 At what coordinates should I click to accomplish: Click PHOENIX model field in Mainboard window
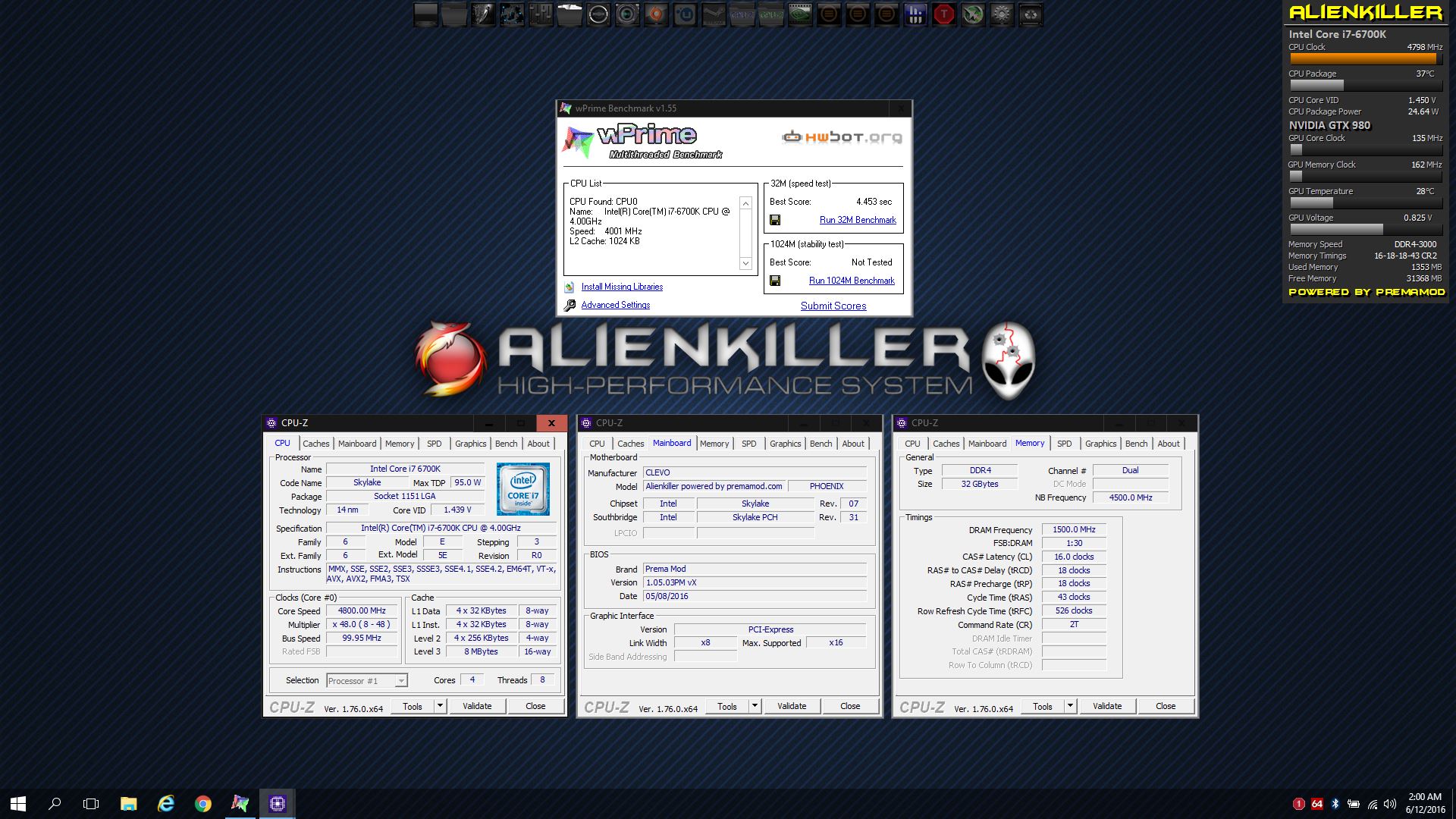pyautogui.click(x=827, y=486)
